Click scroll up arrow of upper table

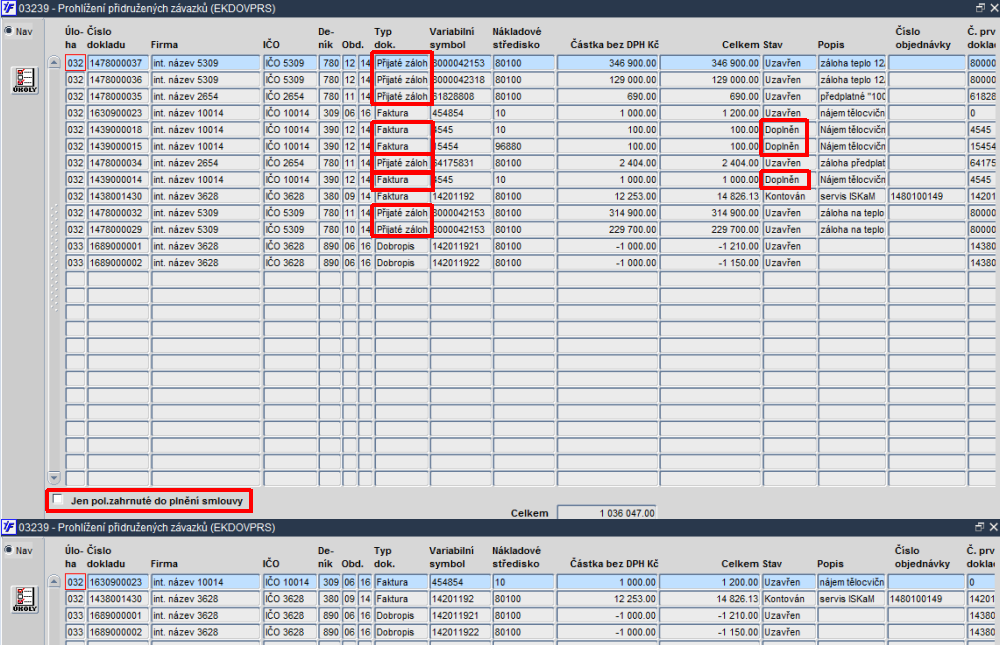pyautogui.click(x=54, y=63)
